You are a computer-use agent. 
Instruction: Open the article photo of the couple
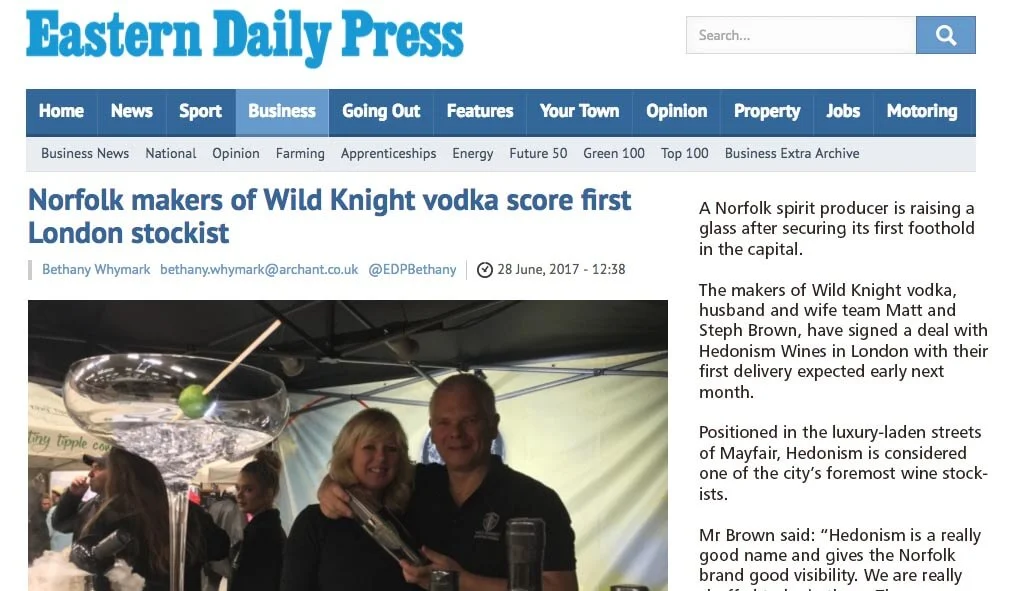[347, 445]
